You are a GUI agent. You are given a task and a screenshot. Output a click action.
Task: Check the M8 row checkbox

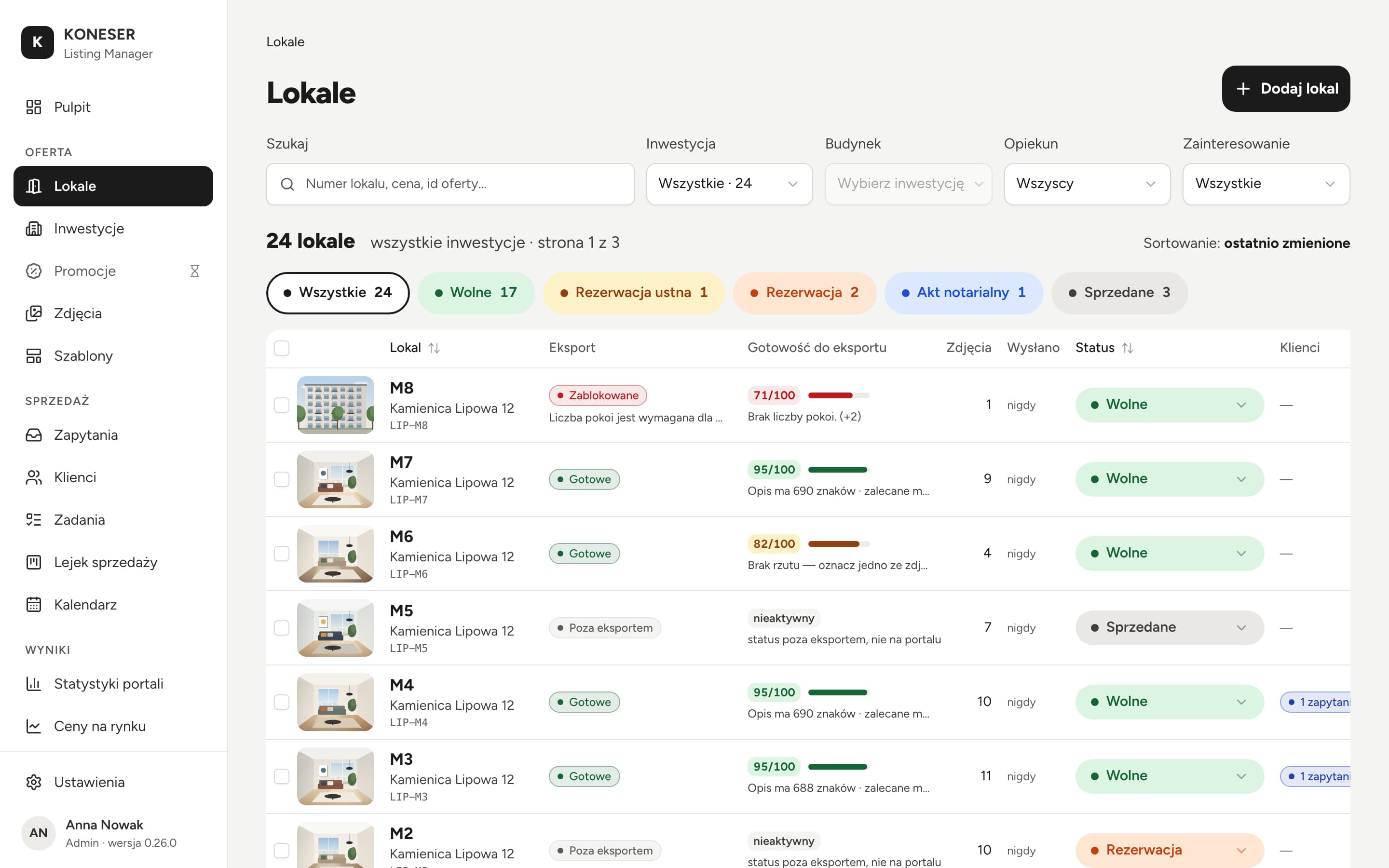tap(282, 405)
